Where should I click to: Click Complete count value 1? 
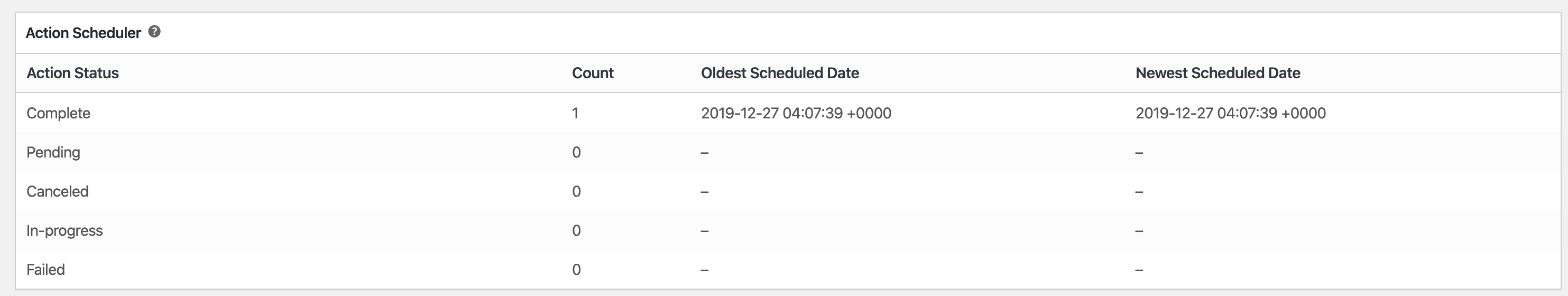pos(575,113)
